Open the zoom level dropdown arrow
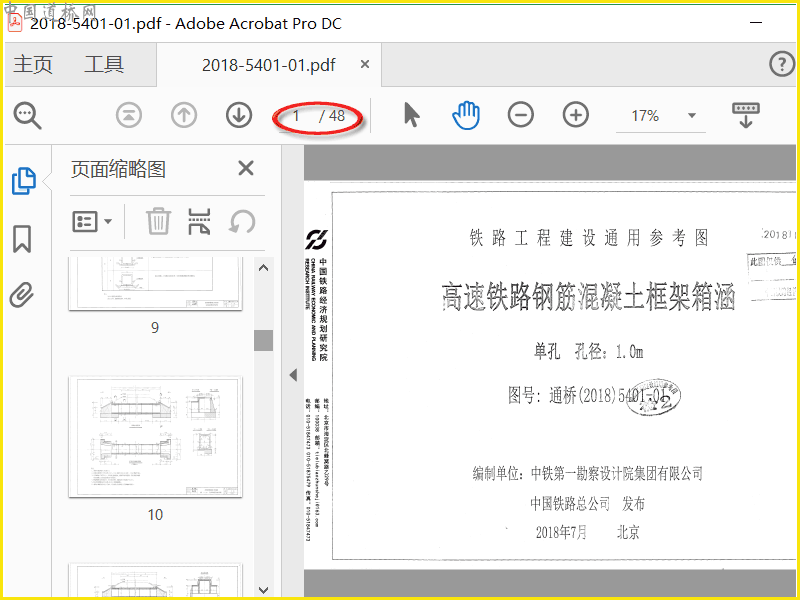Image resolution: width=800 pixels, height=600 pixels. click(x=692, y=115)
